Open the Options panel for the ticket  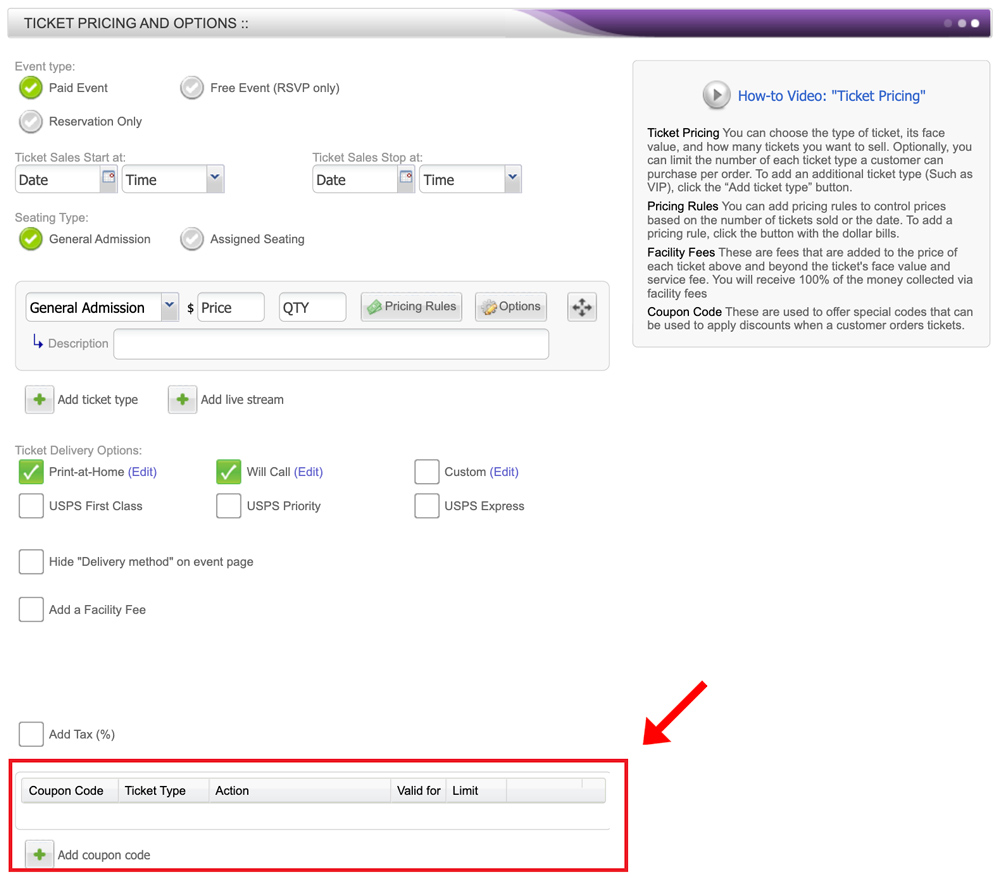coord(510,307)
